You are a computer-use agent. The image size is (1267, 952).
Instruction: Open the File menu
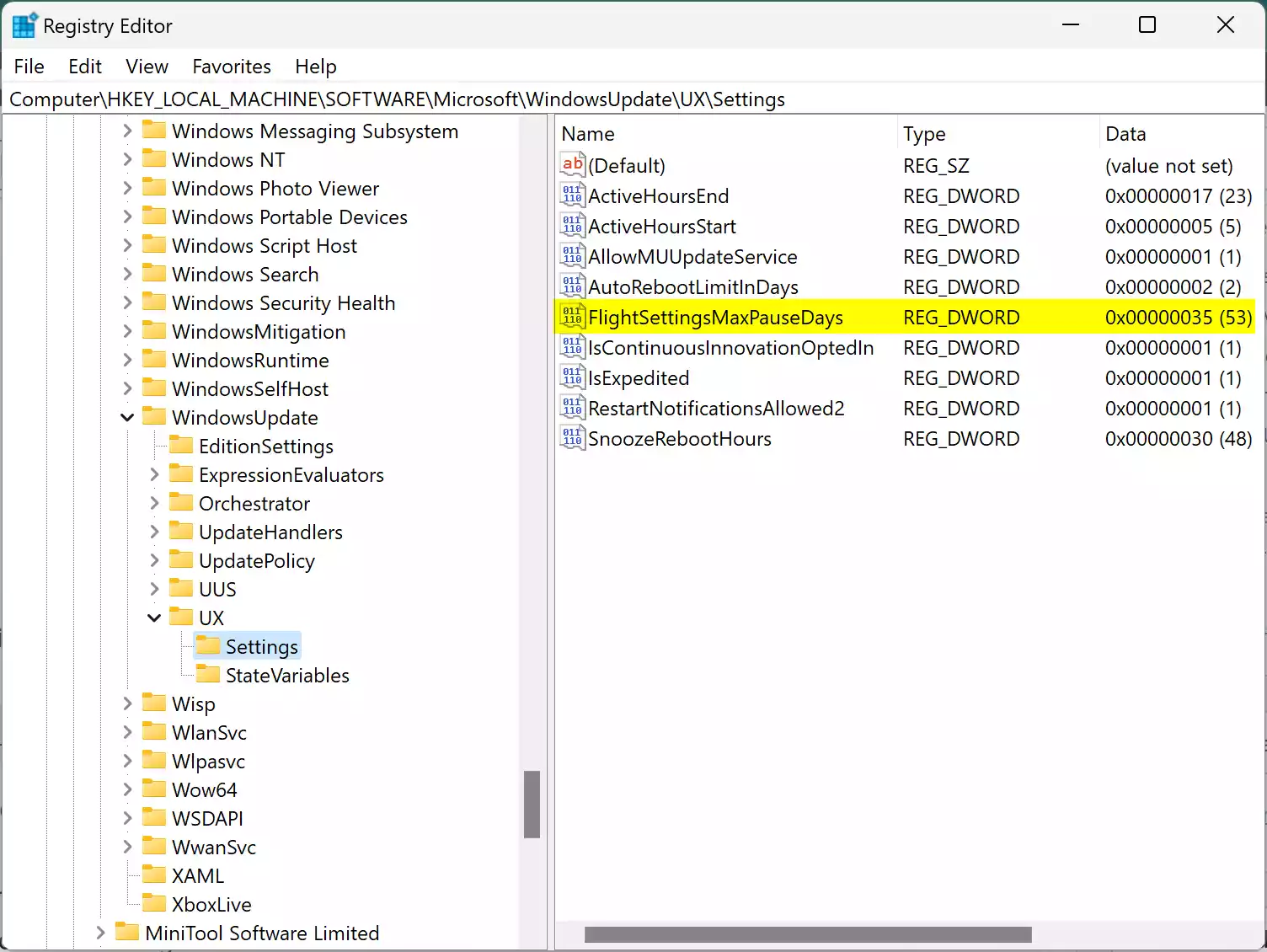29,67
